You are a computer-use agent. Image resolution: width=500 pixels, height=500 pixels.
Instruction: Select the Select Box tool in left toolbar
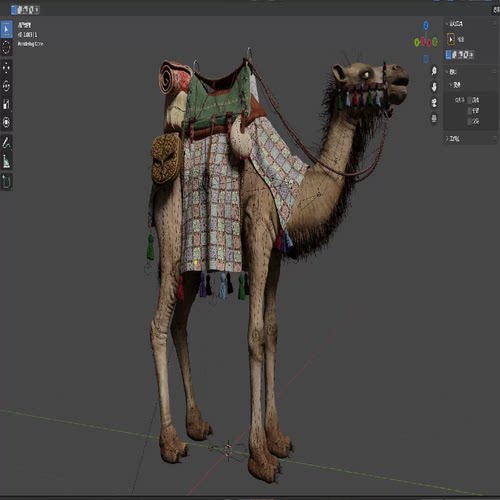coord(6,29)
